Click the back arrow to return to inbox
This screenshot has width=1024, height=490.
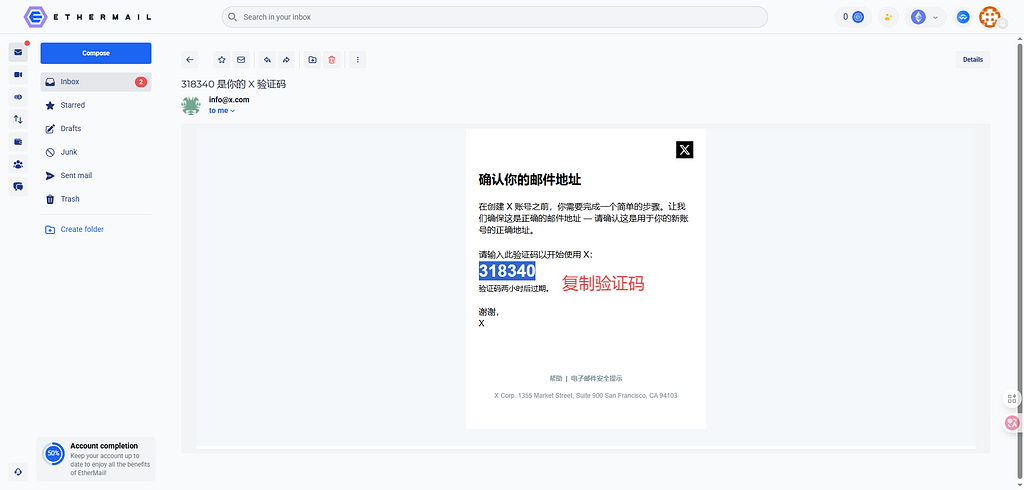[x=190, y=60]
